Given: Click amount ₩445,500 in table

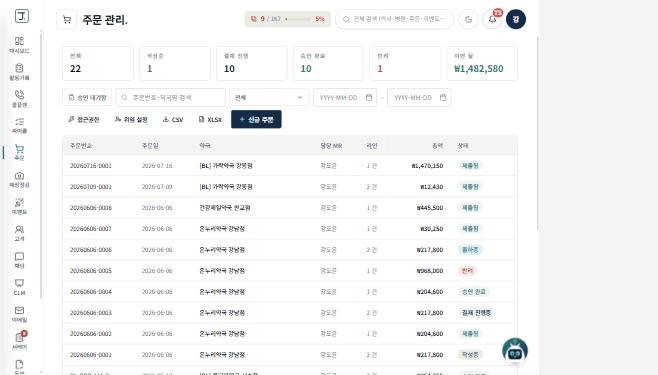Looking at the screenshot, I should pyautogui.click(x=430, y=208).
